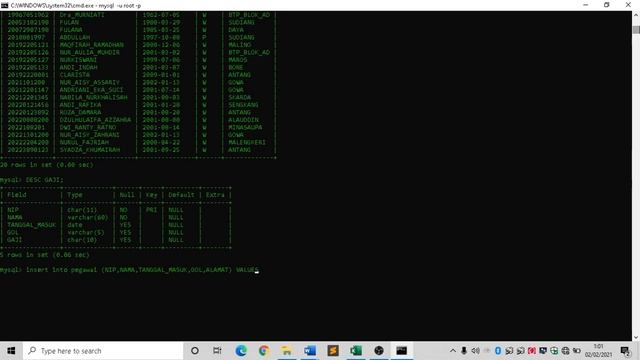This screenshot has height=360, width=640.
Task: Click the char(11) type value
Action: click(x=82, y=210)
